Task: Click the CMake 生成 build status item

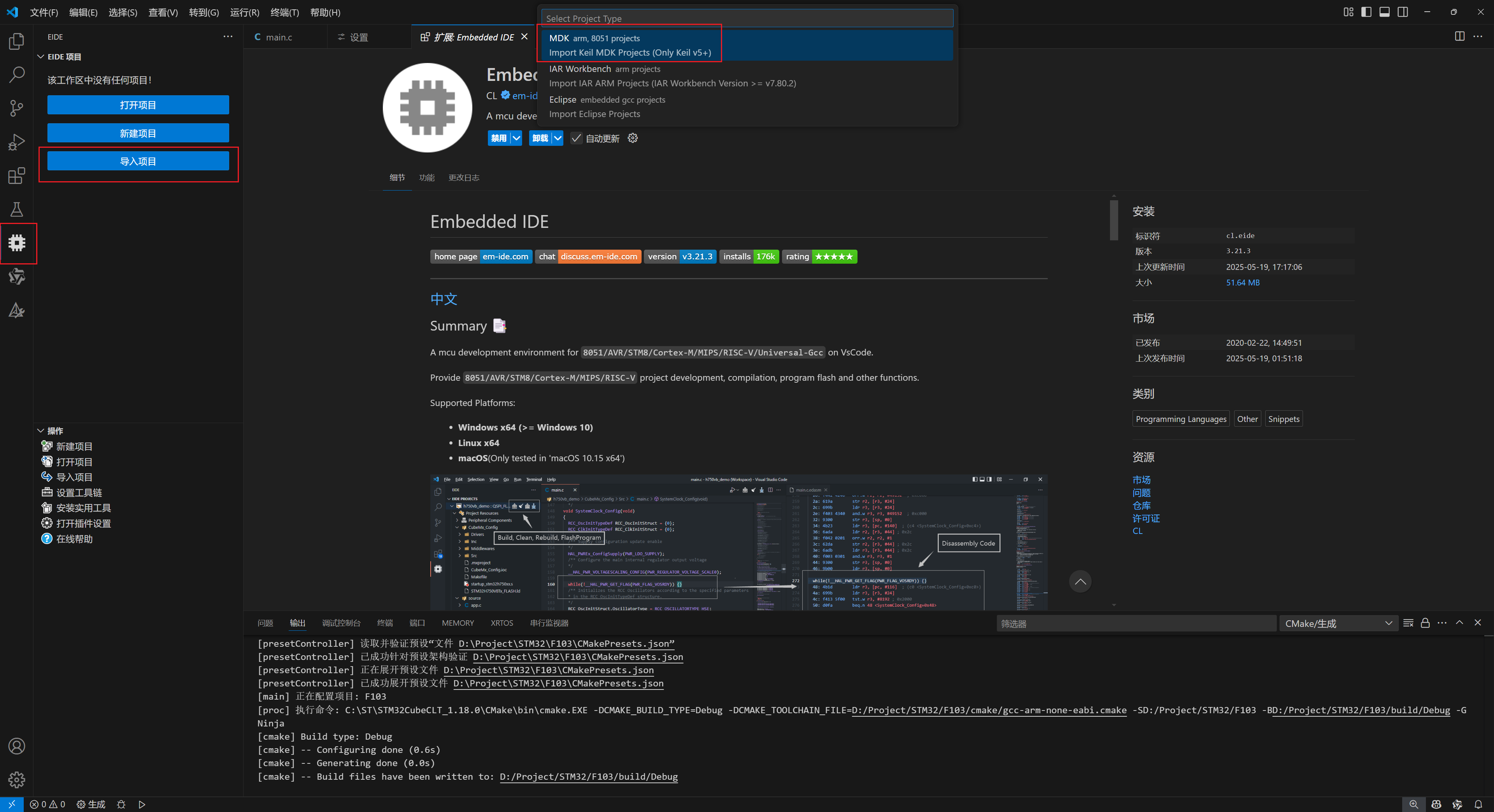Action: point(91,805)
